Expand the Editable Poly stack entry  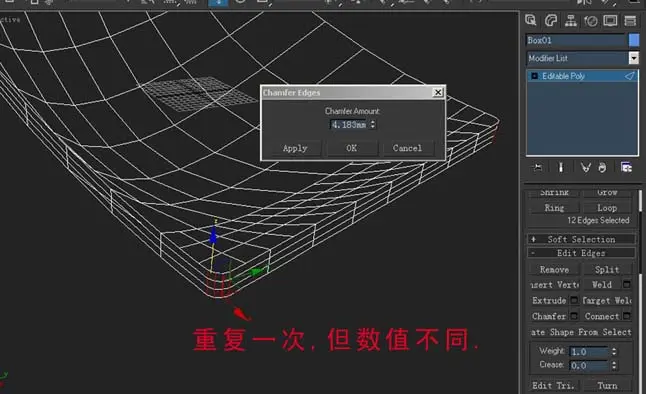[x=534, y=76]
